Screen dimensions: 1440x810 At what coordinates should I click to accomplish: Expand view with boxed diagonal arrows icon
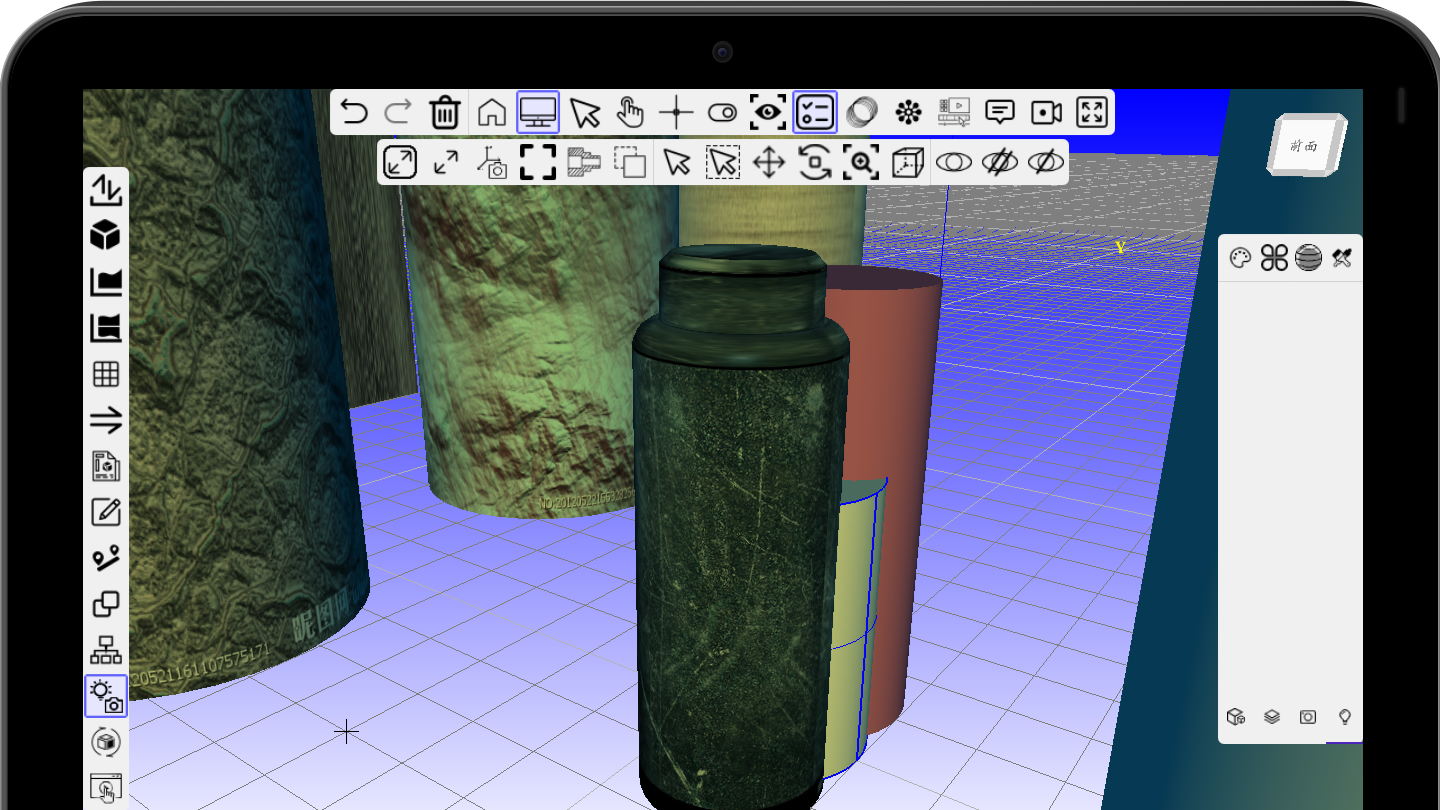[x=400, y=162]
